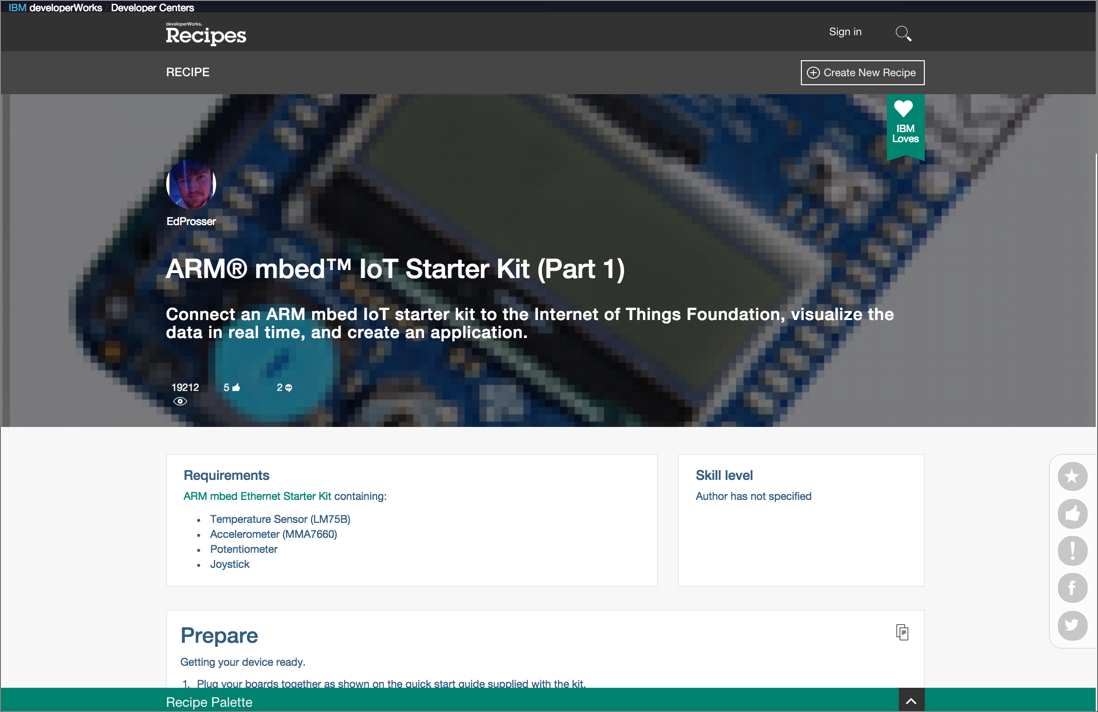1098x712 pixels.
Task: Click the Prepare section heading
Action: click(x=219, y=635)
